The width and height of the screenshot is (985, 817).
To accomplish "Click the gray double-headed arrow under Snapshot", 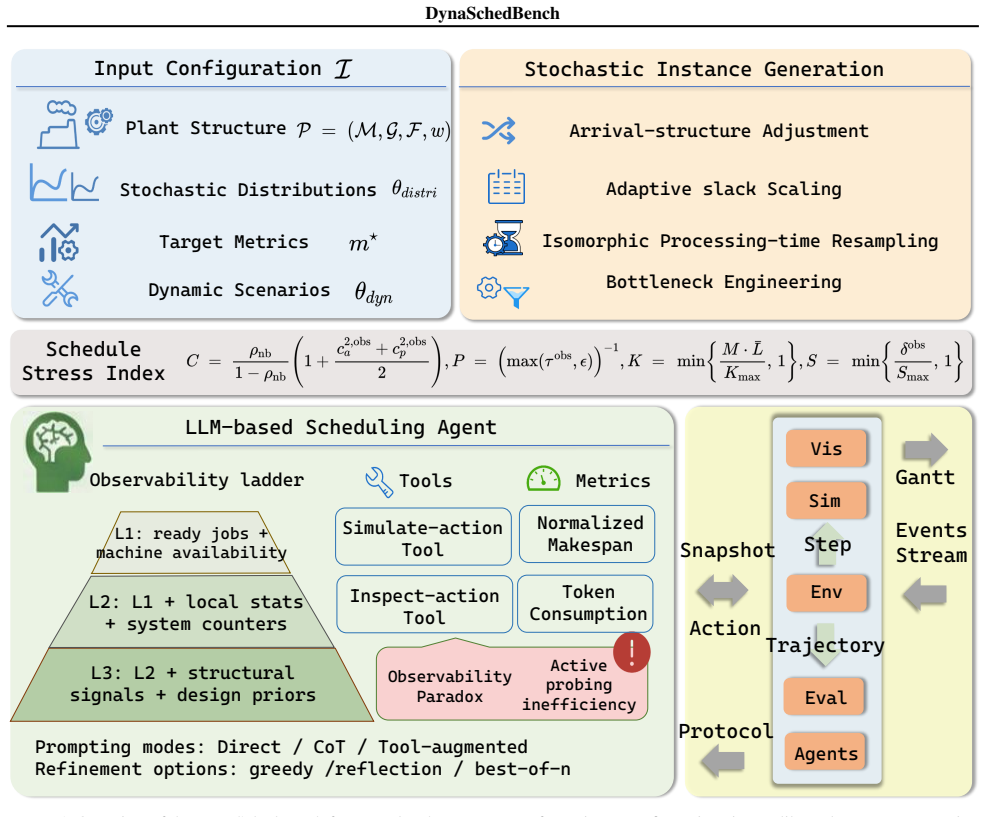I will 722,591.
